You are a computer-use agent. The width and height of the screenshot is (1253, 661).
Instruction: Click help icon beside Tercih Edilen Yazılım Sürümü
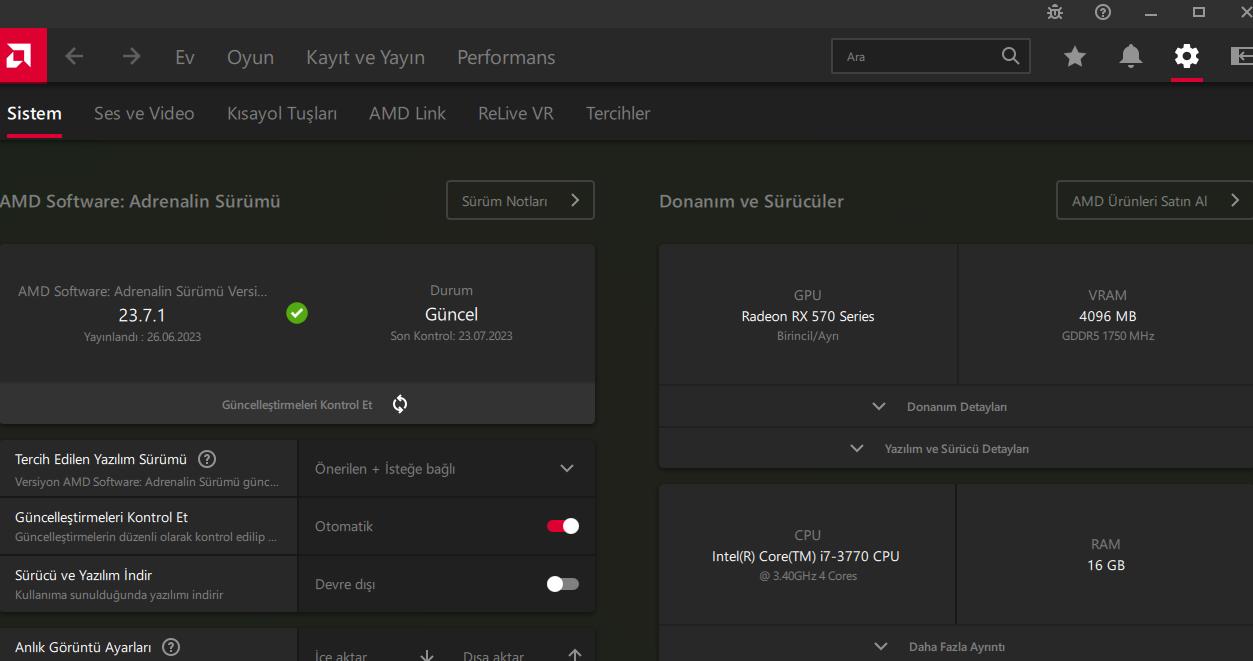[207, 459]
